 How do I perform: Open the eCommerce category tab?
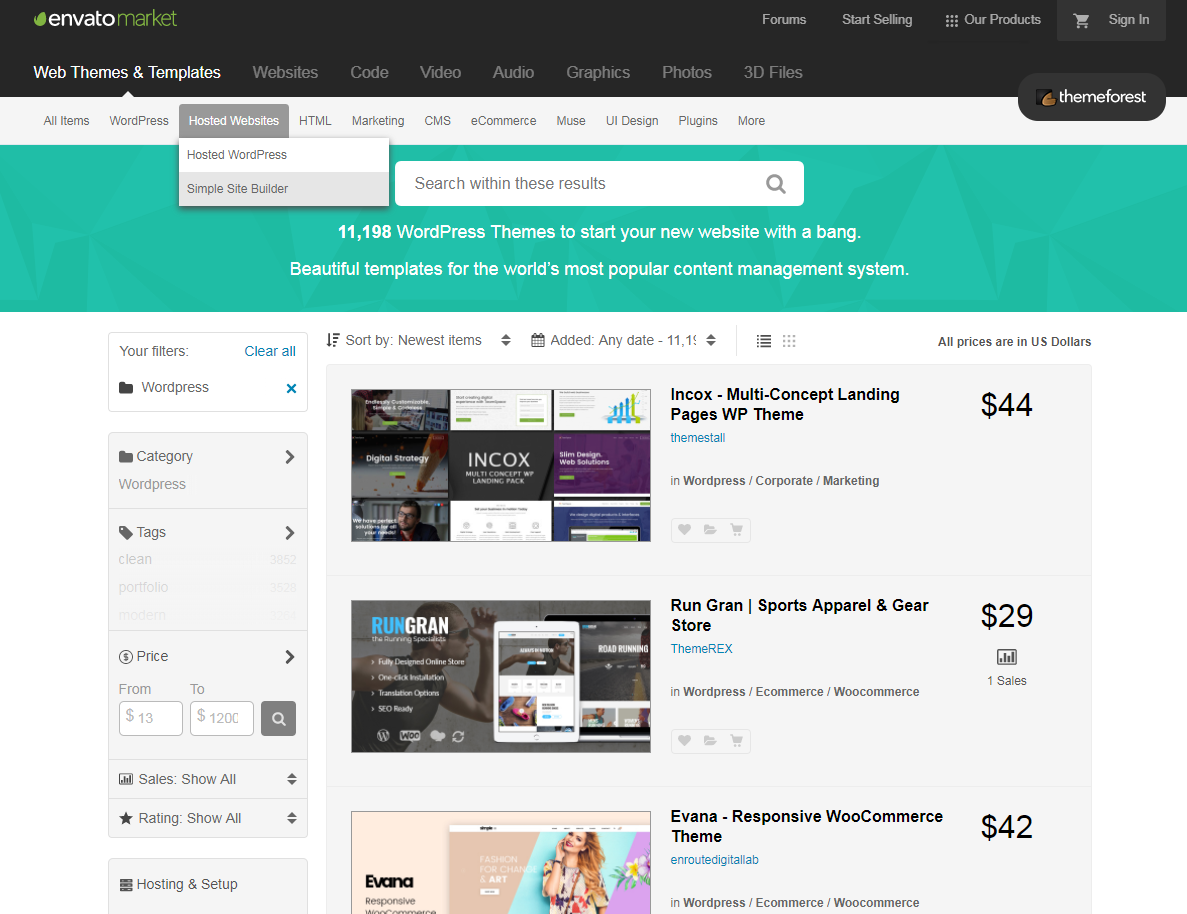pyautogui.click(x=503, y=121)
